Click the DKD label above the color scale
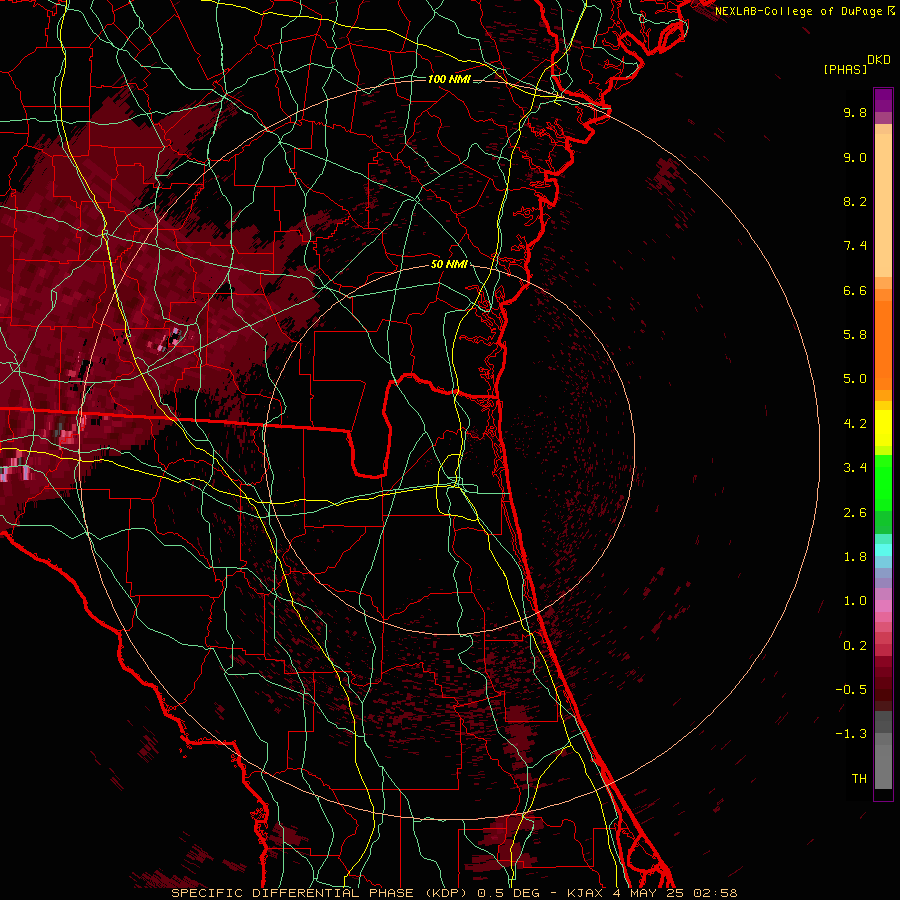The image size is (900, 900). click(x=879, y=60)
